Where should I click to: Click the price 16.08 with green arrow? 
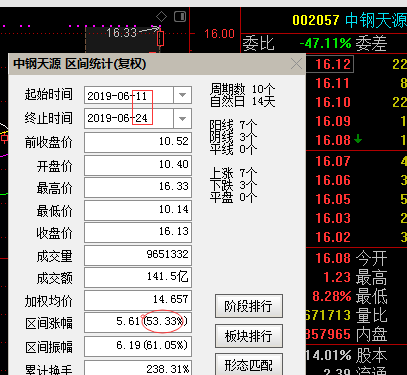pos(332,140)
